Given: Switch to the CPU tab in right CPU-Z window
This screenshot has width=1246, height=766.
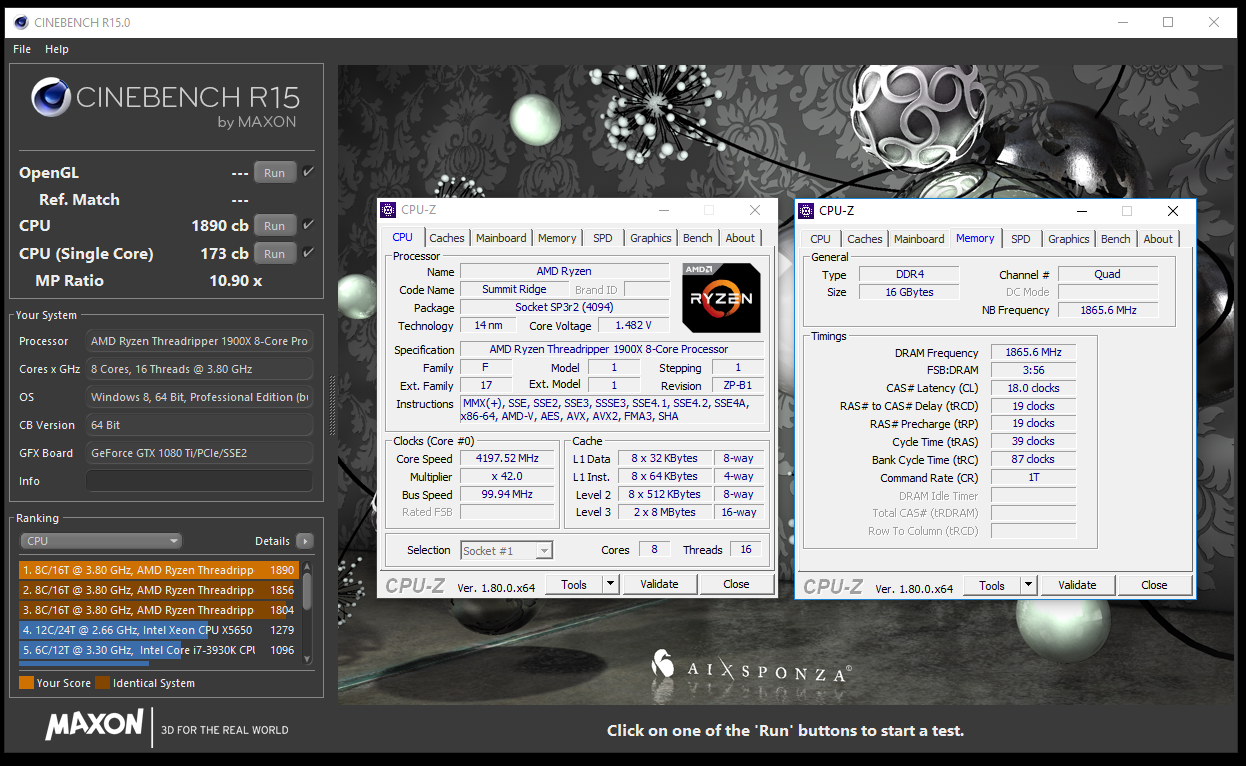Looking at the screenshot, I should click(820, 239).
